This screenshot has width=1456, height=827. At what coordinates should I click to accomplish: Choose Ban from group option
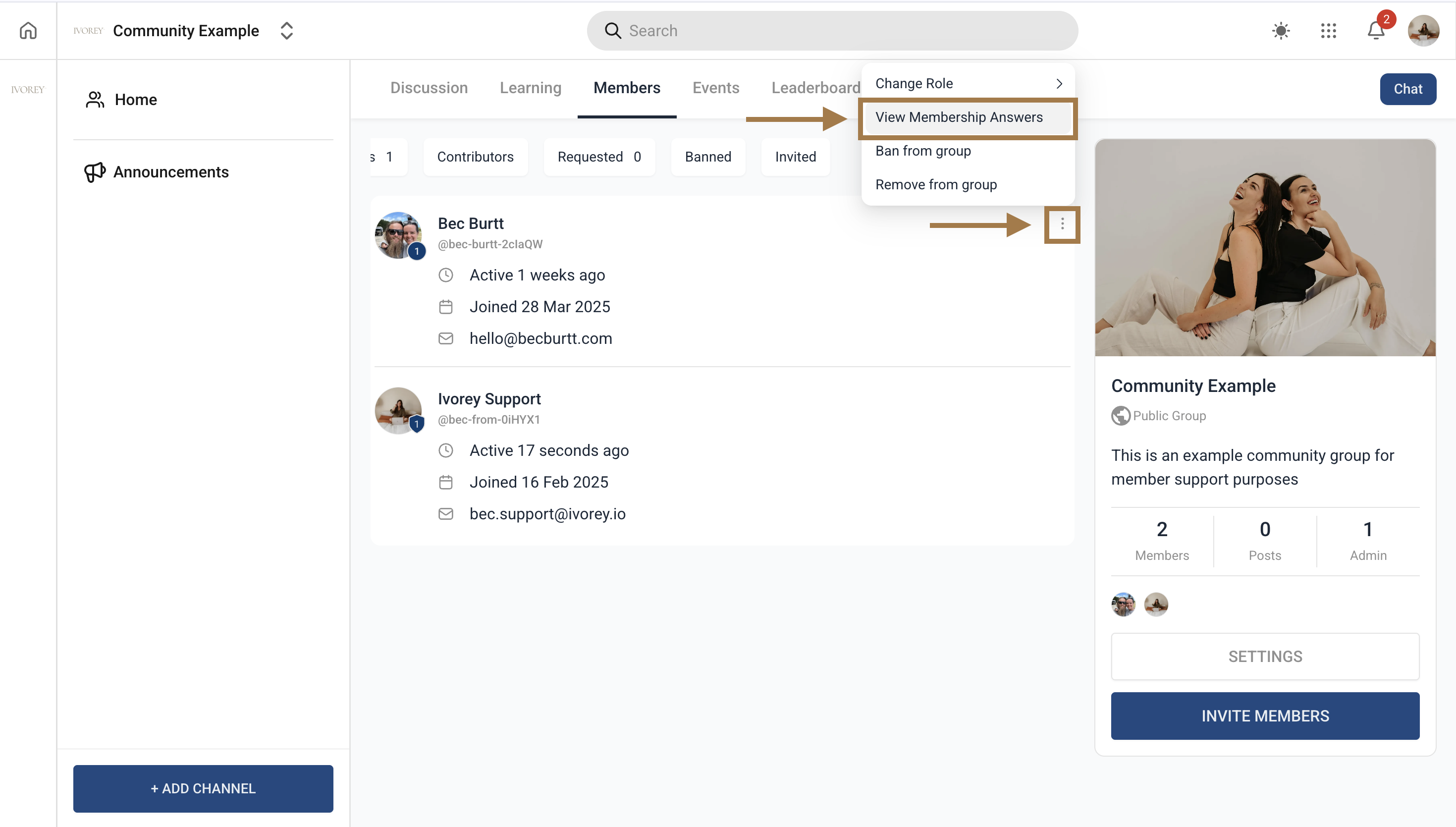tap(923, 151)
